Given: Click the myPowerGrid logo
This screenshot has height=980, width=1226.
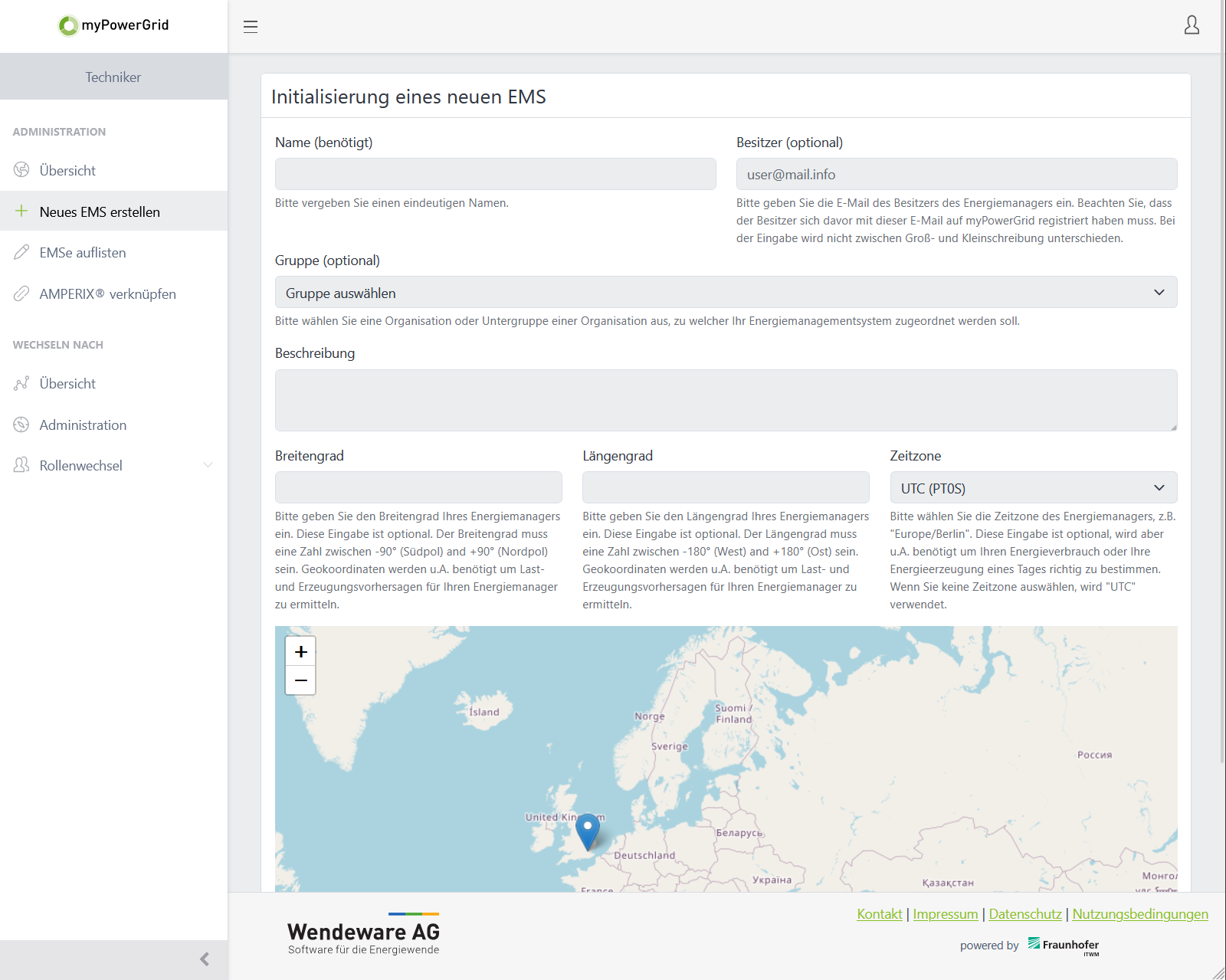Looking at the screenshot, I should (x=113, y=25).
